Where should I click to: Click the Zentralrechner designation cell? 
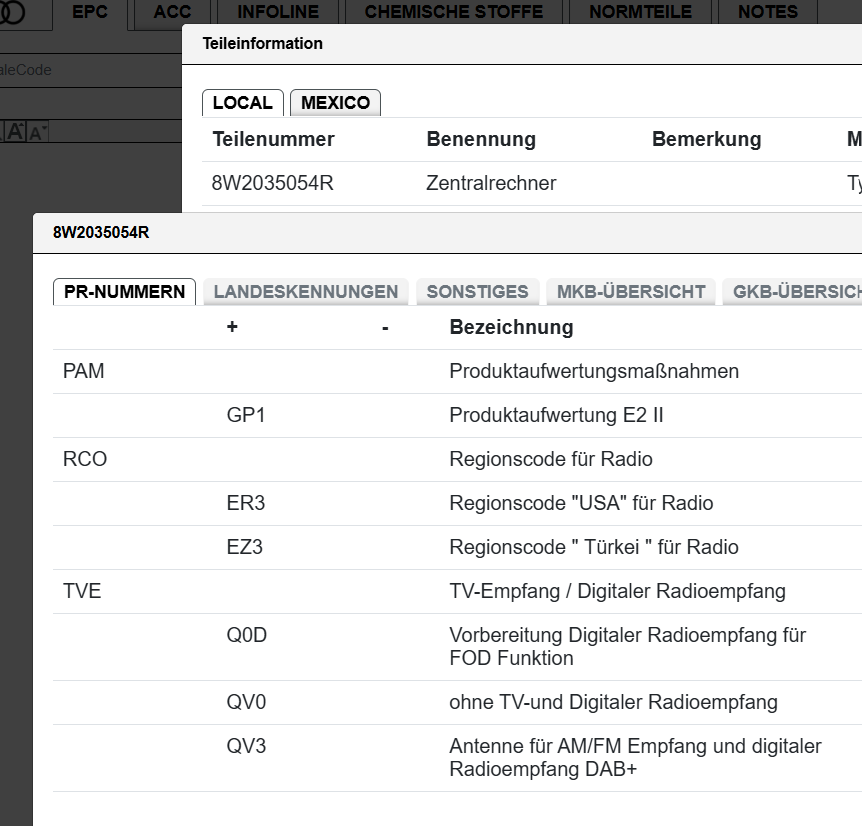(x=491, y=183)
